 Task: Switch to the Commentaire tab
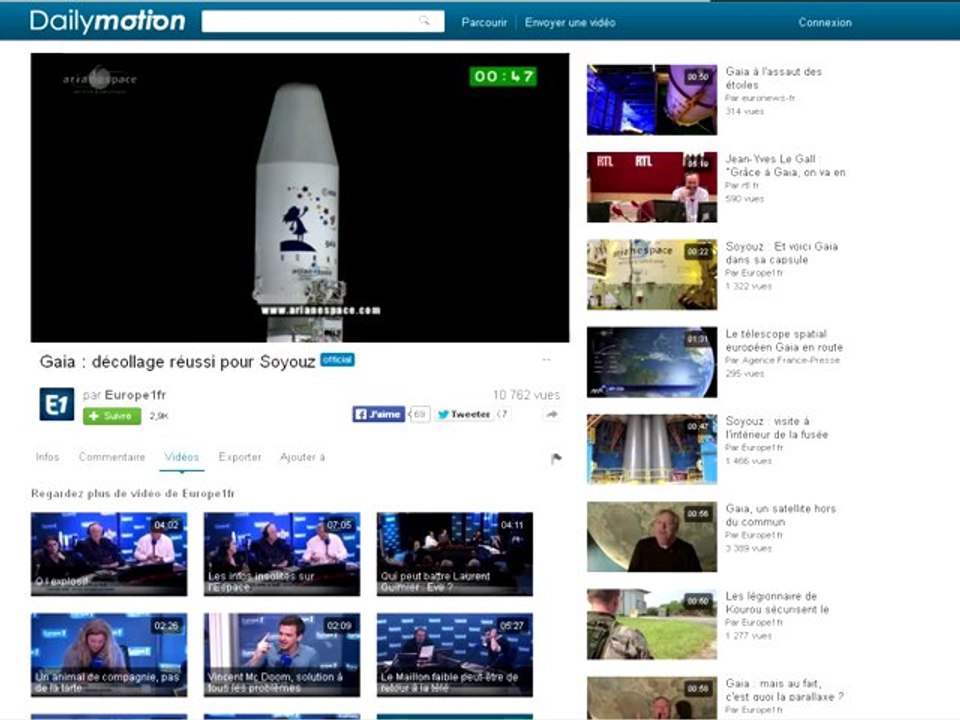click(112, 457)
